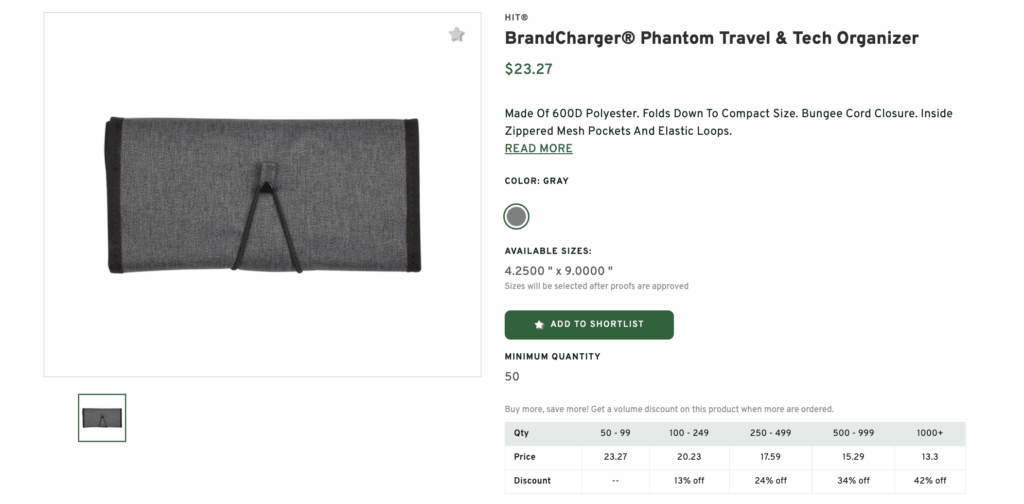
Task: Click the HIT® brand label
Action: coord(516,18)
